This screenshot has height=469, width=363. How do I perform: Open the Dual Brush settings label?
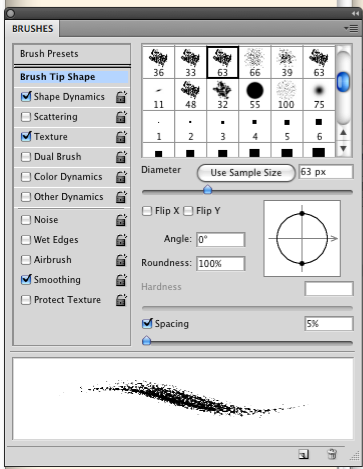[58, 157]
